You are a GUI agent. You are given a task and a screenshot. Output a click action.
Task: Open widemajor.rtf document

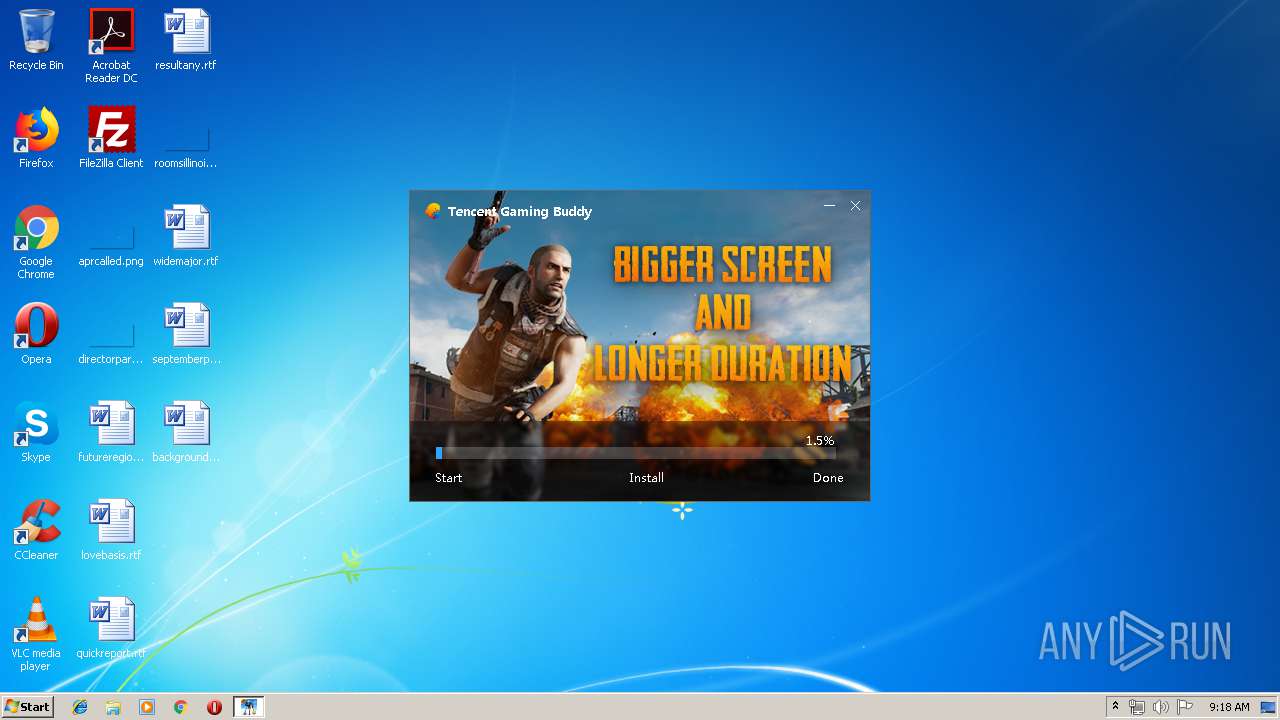pyautogui.click(x=186, y=236)
